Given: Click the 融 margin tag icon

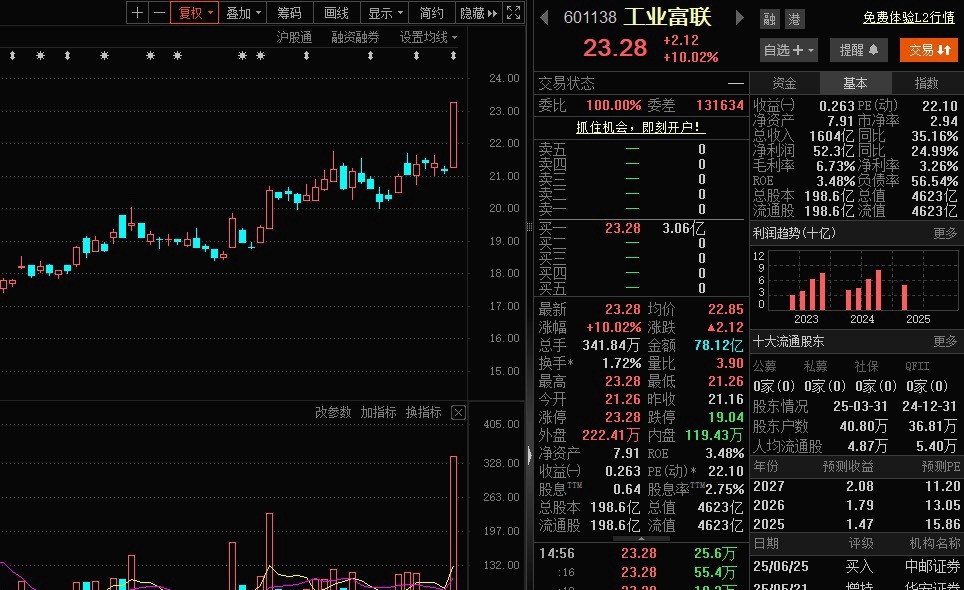Looking at the screenshot, I should [x=769, y=20].
